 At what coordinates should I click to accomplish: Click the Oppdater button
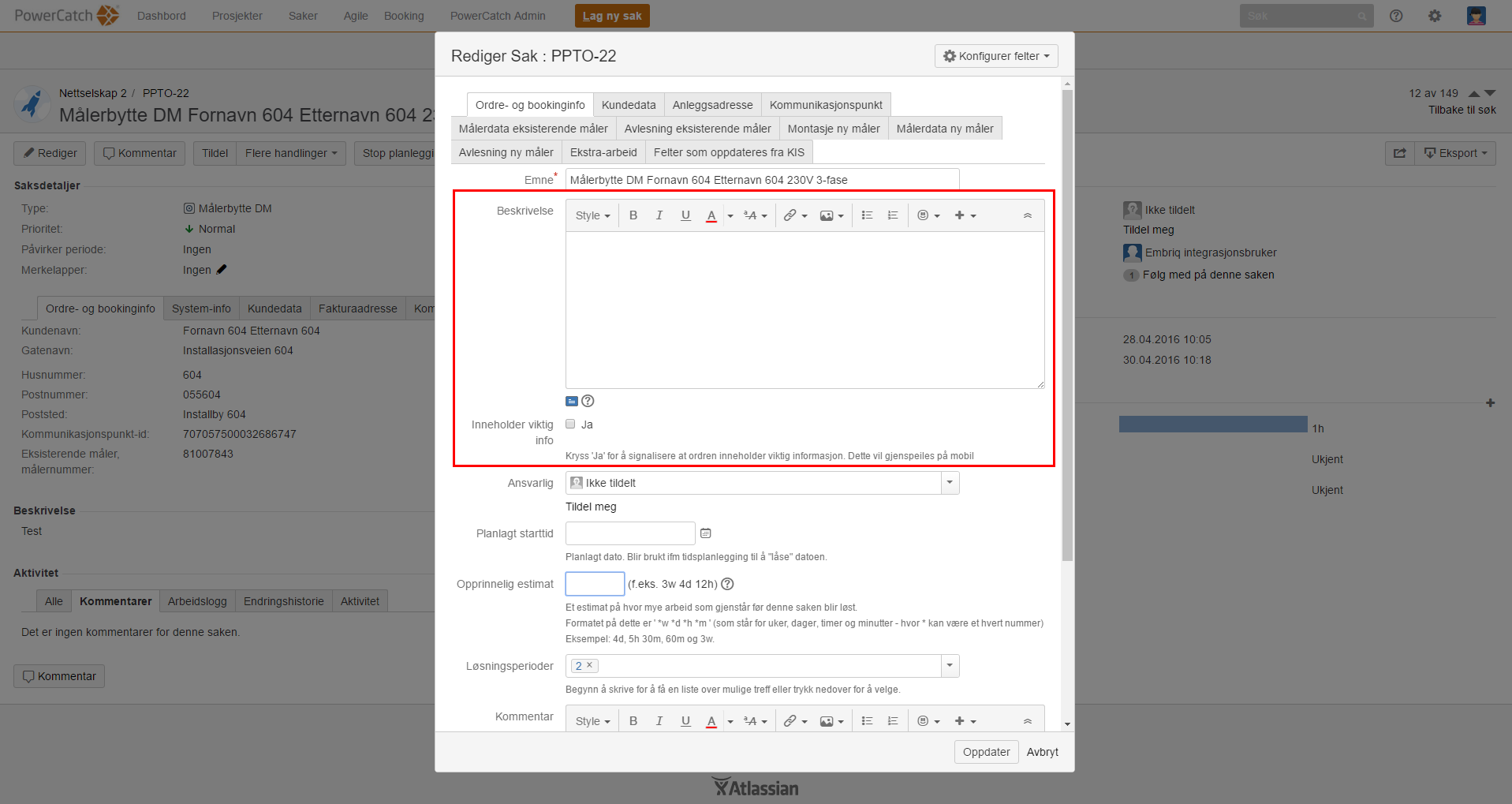(986, 752)
